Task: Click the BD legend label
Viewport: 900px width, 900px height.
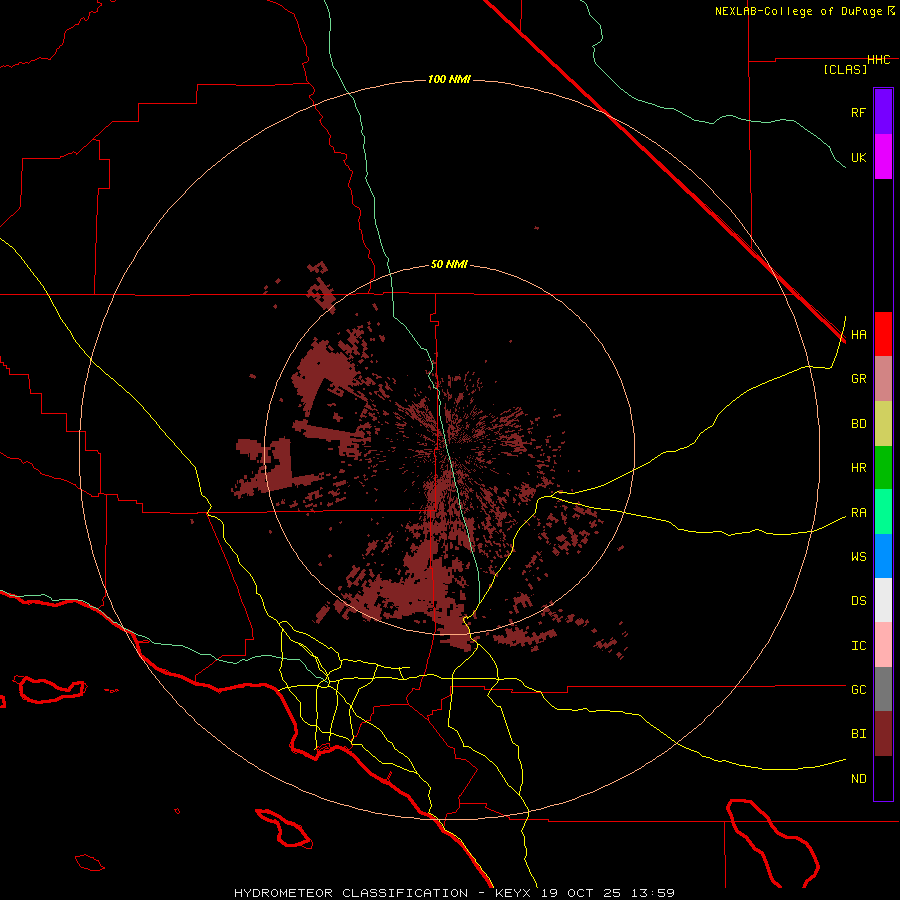Action: pos(858,424)
